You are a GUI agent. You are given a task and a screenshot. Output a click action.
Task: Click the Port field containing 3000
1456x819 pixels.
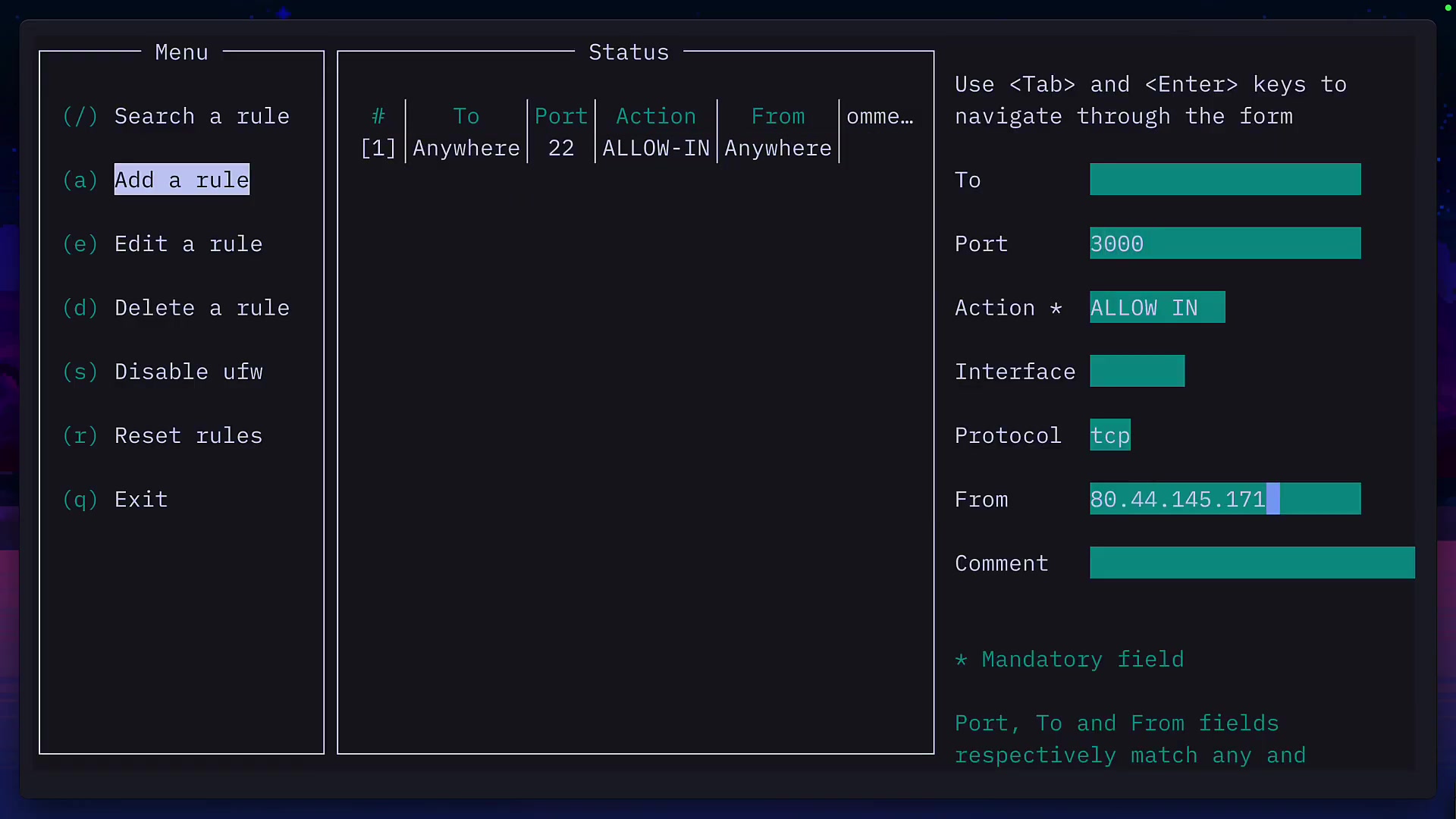point(1225,243)
